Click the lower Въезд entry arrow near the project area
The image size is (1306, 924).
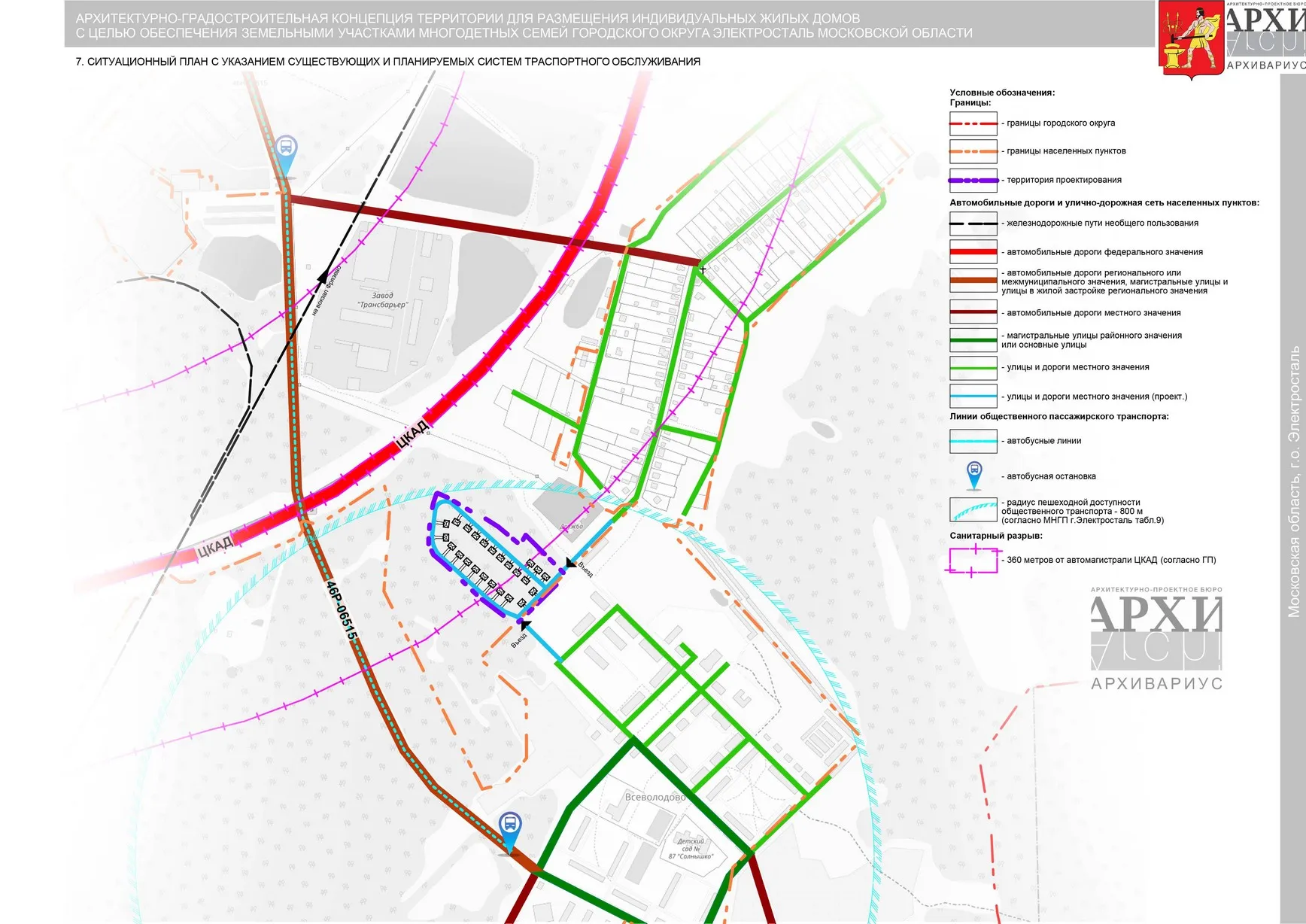524,625
